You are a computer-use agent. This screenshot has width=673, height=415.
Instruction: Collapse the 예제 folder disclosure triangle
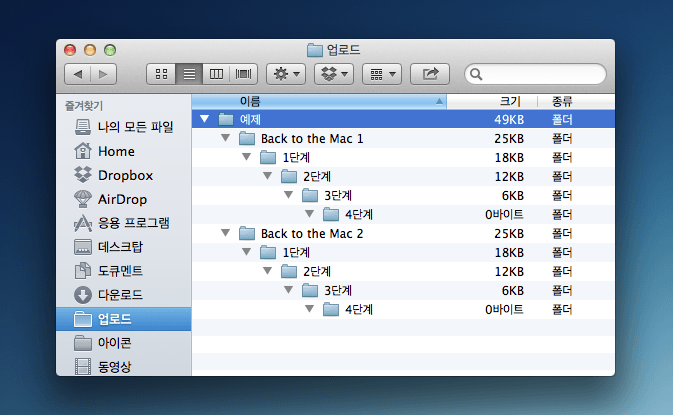205,119
